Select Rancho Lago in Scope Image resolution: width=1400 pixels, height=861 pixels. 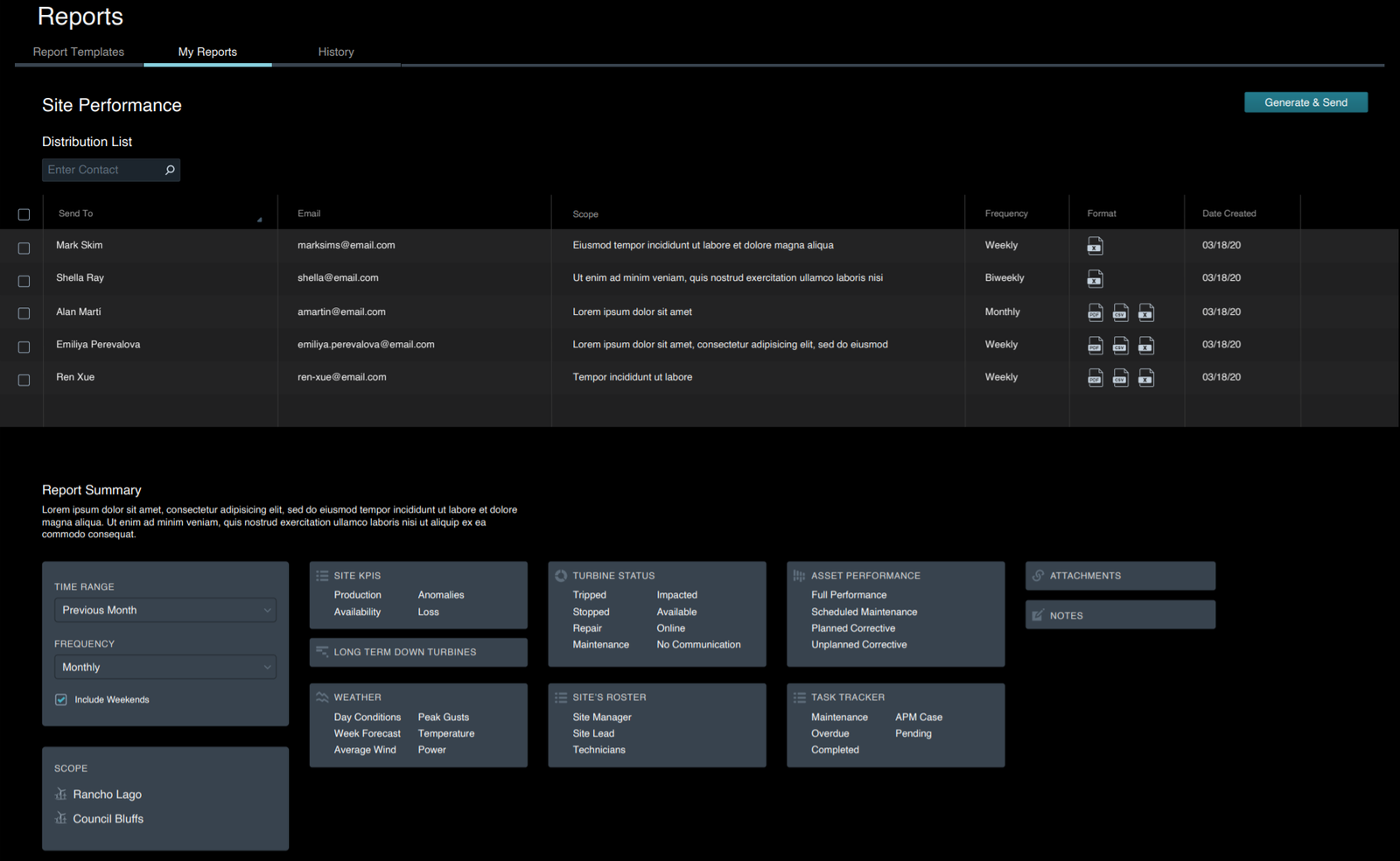(108, 794)
